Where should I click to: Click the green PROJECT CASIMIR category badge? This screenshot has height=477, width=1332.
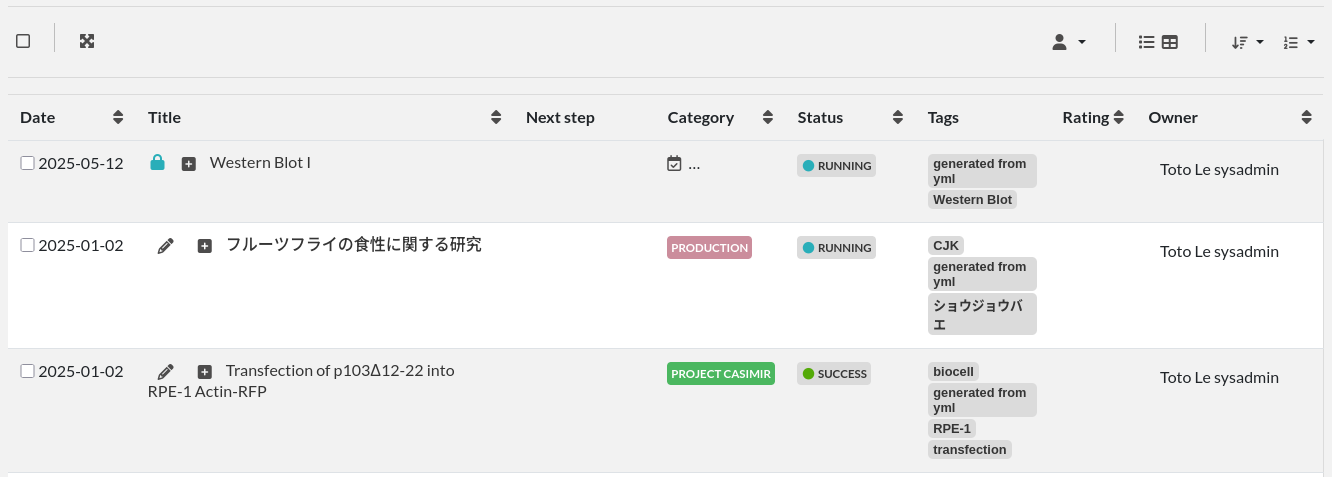720,373
